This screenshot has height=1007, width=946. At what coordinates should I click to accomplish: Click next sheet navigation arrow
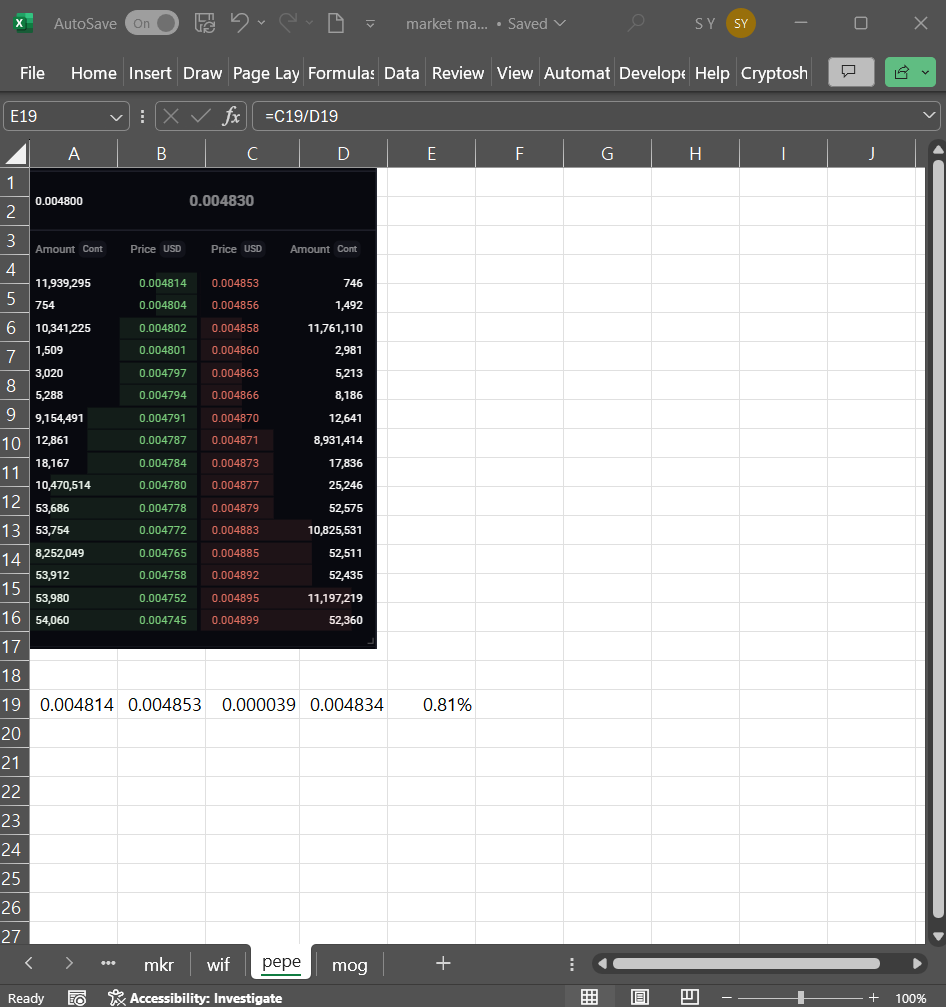[69, 963]
